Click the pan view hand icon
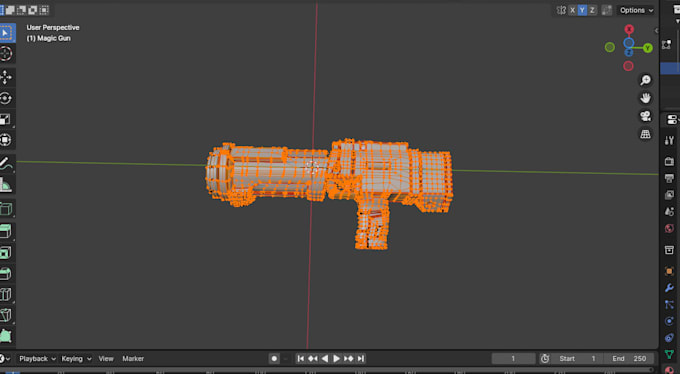The height and width of the screenshot is (374, 680). tap(645, 98)
